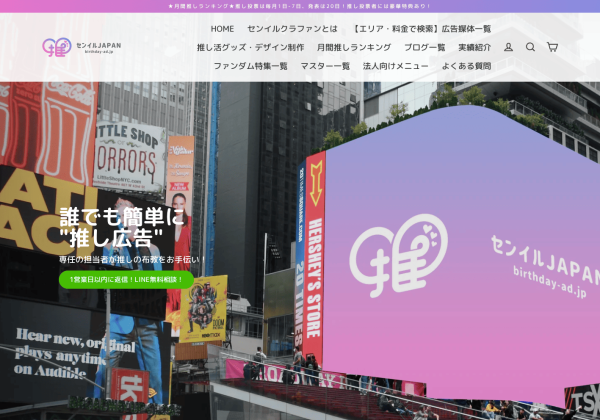Open マスター一覧 menu item
The width and height of the screenshot is (600, 420).
325,66
